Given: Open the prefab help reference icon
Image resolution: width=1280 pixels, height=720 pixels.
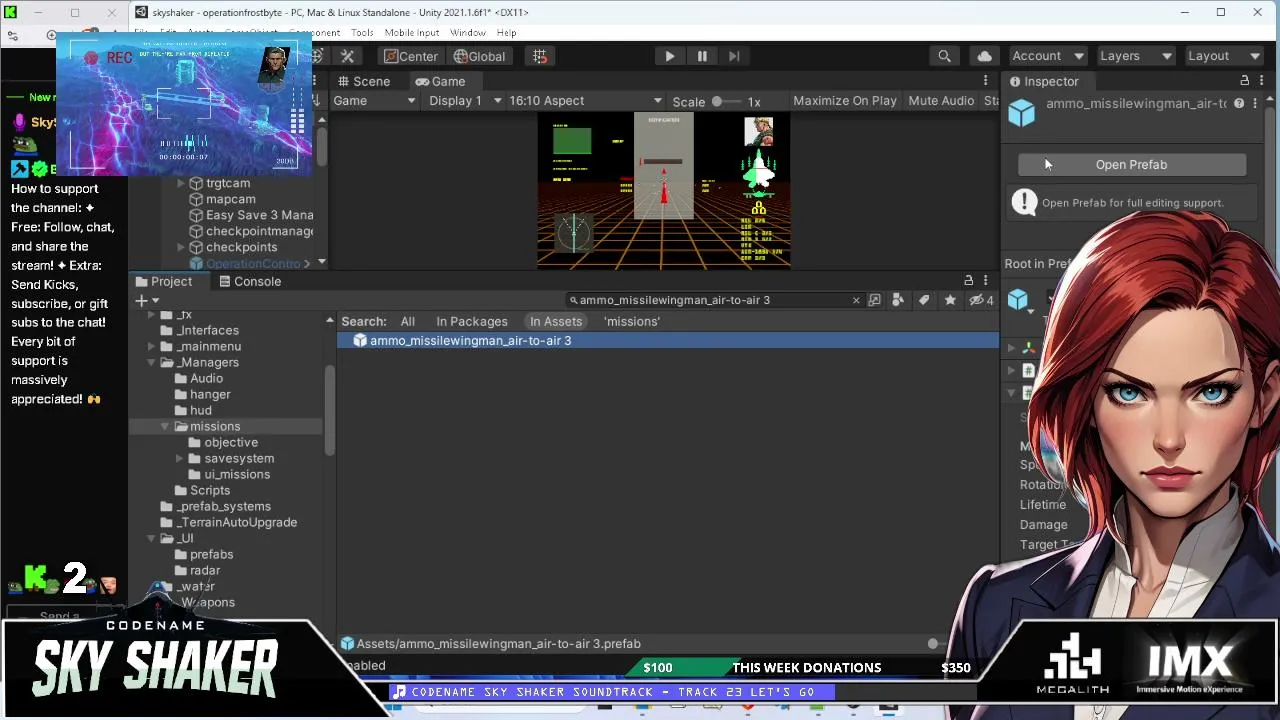Looking at the screenshot, I should click(1239, 103).
